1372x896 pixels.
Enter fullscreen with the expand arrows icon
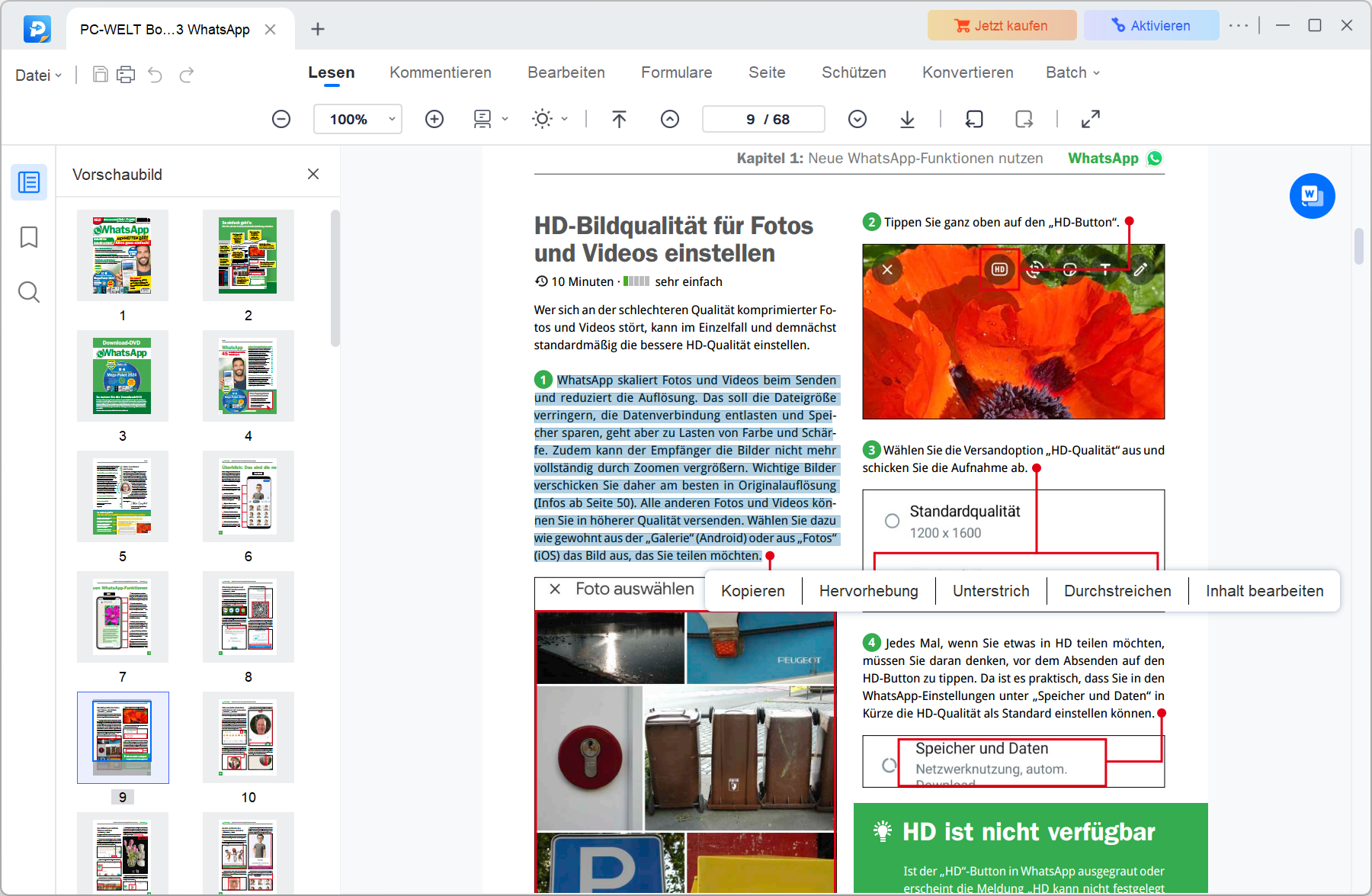tap(1091, 119)
